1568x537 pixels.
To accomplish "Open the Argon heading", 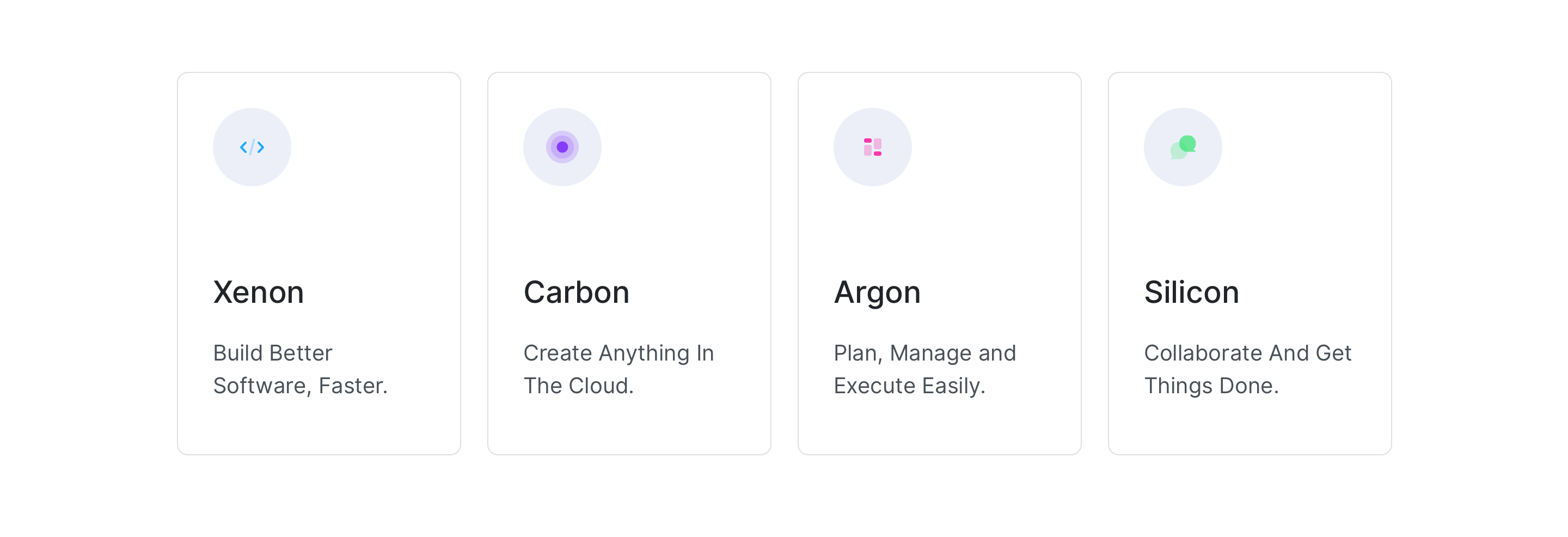I will [877, 293].
